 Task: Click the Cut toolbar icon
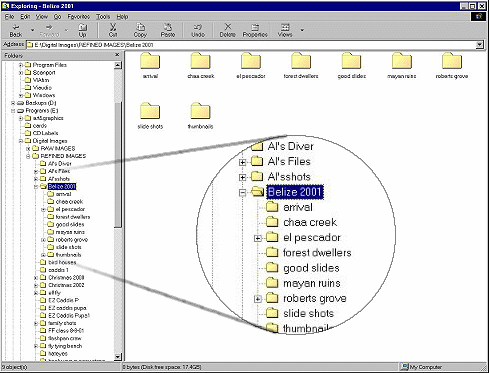(x=113, y=30)
